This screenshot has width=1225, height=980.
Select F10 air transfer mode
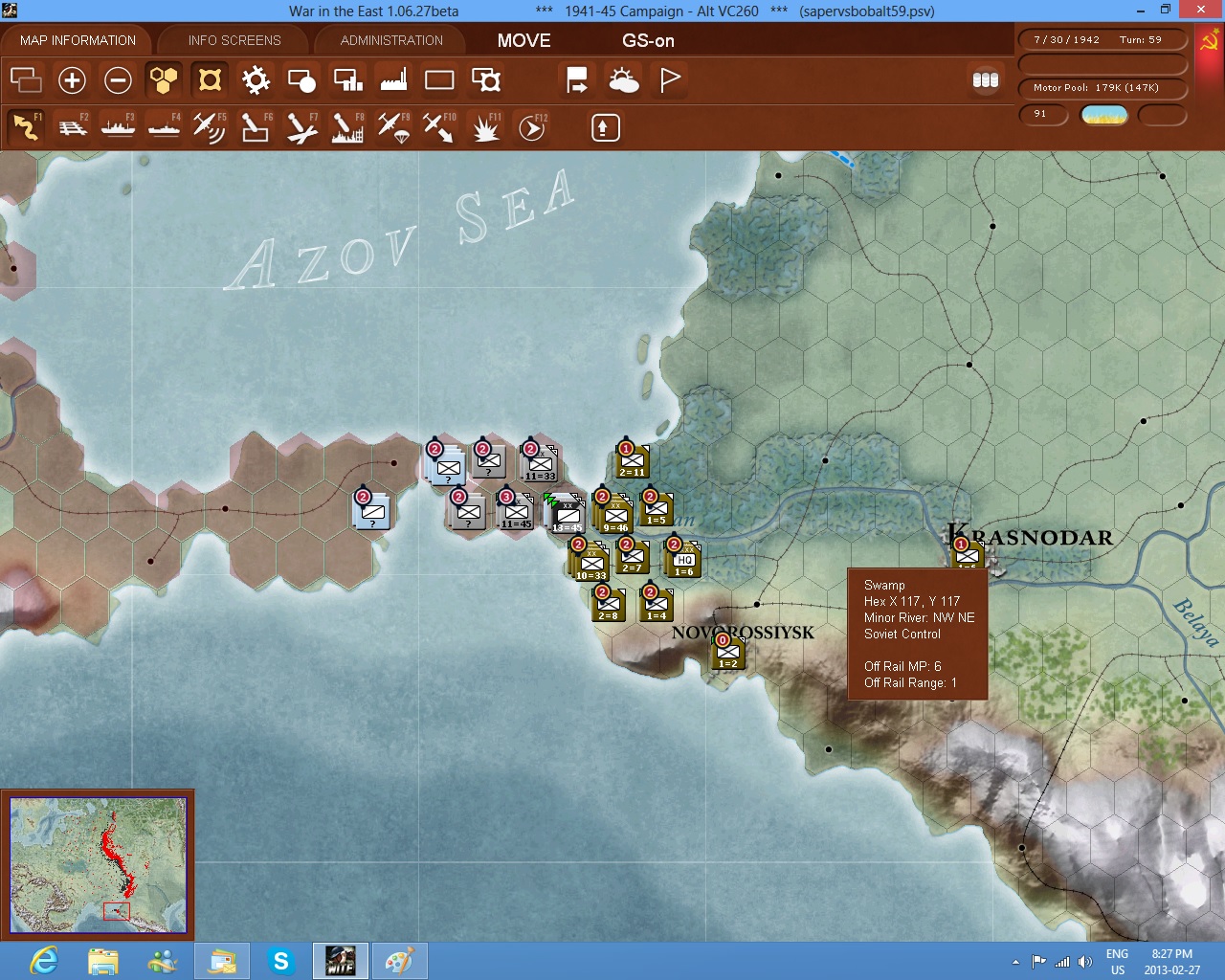[439, 126]
